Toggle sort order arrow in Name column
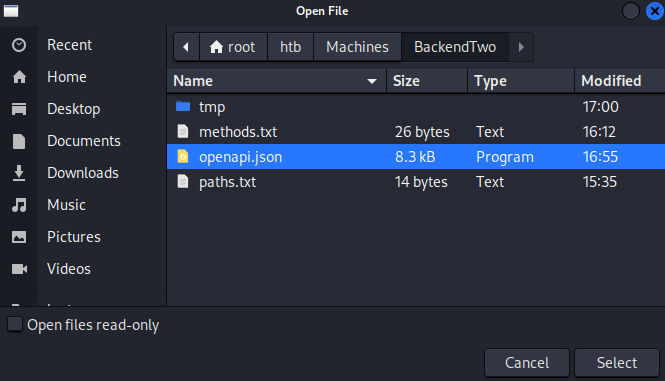The height and width of the screenshot is (381, 665). (372, 81)
